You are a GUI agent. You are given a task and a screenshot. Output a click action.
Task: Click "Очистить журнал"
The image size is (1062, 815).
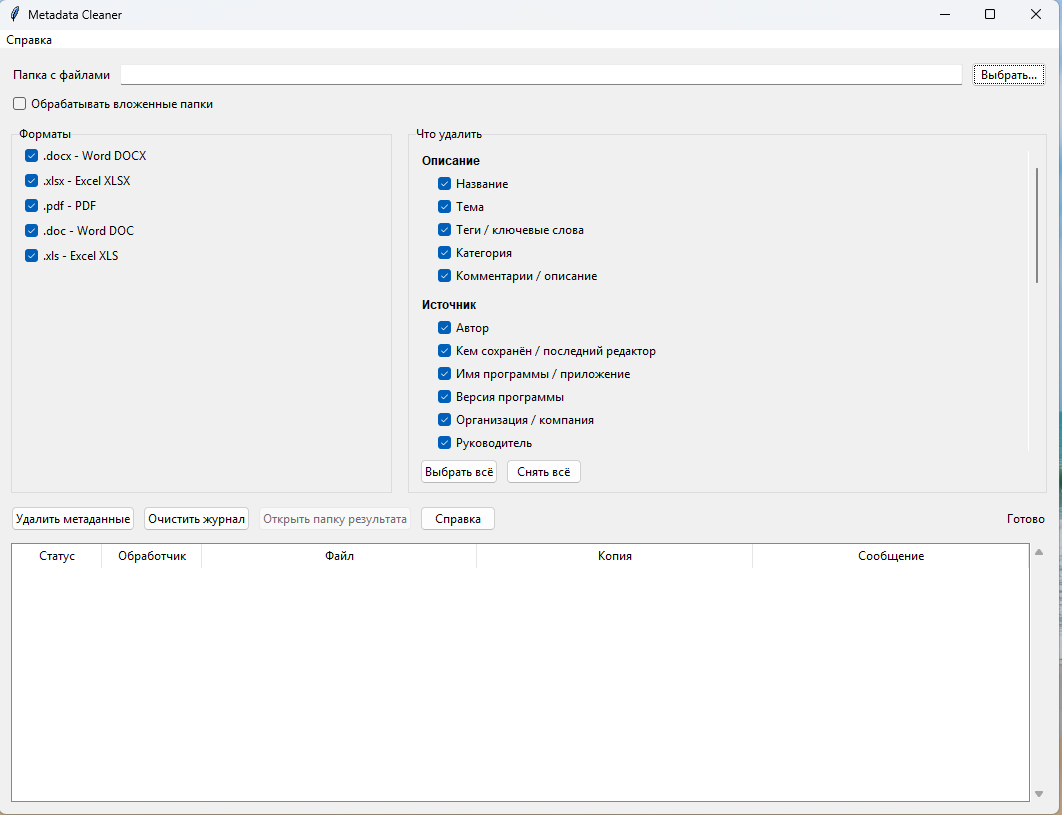point(194,518)
